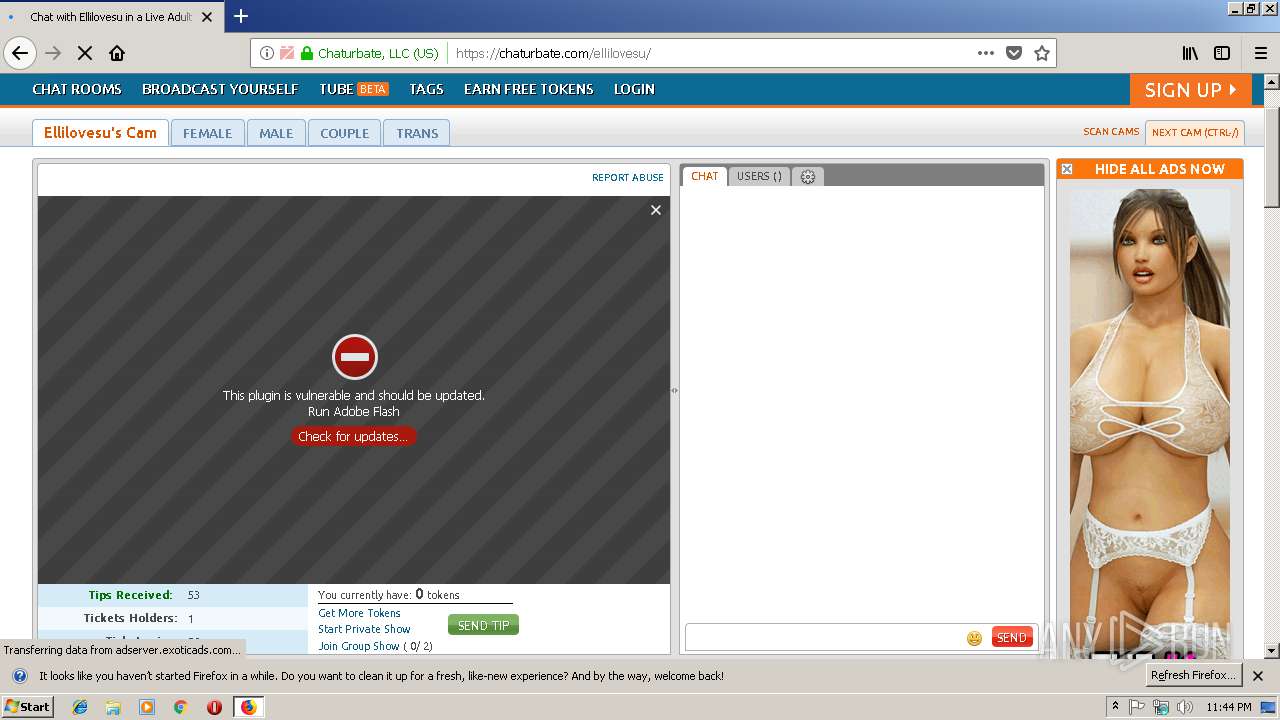Click the SEND TIP button
The height and width of the screenshot is (720, 1280).
point(483,625)
